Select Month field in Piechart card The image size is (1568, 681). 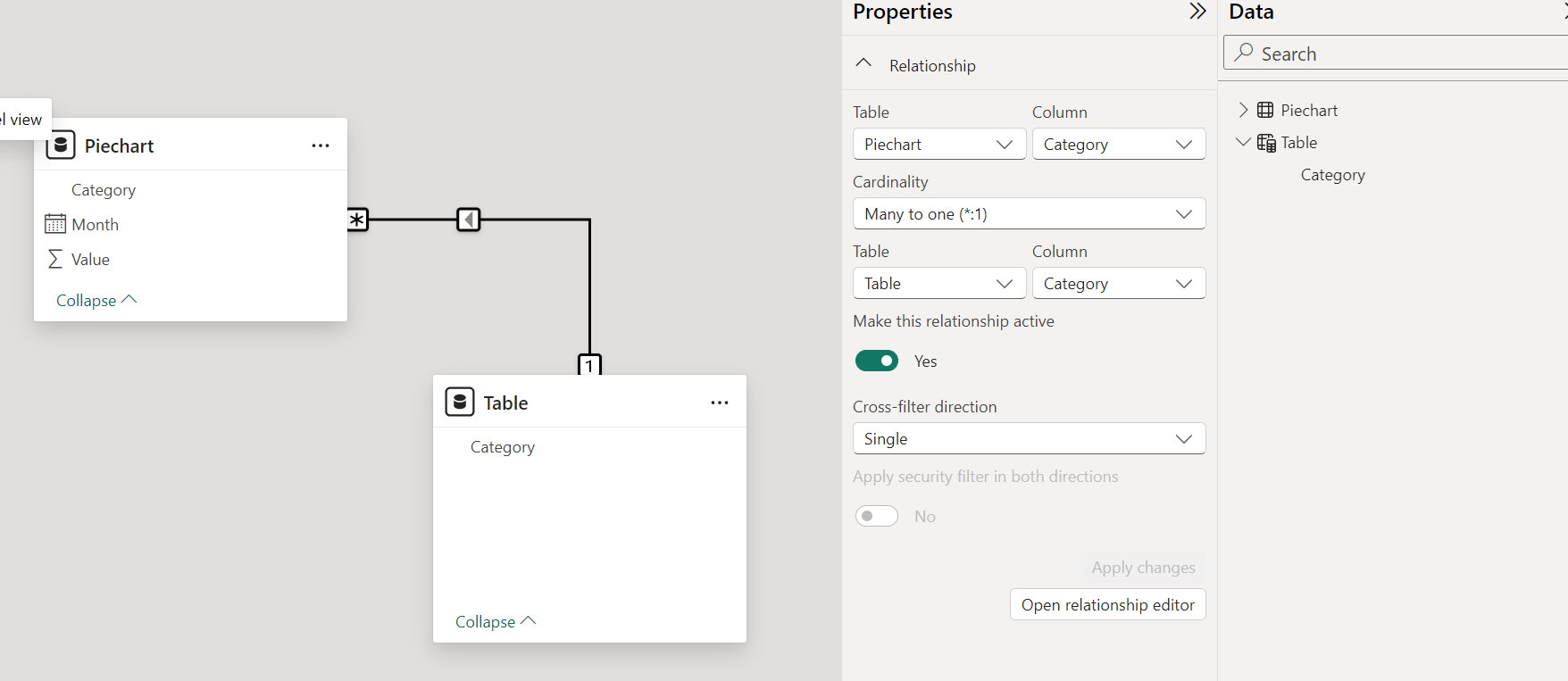point(96,225)
